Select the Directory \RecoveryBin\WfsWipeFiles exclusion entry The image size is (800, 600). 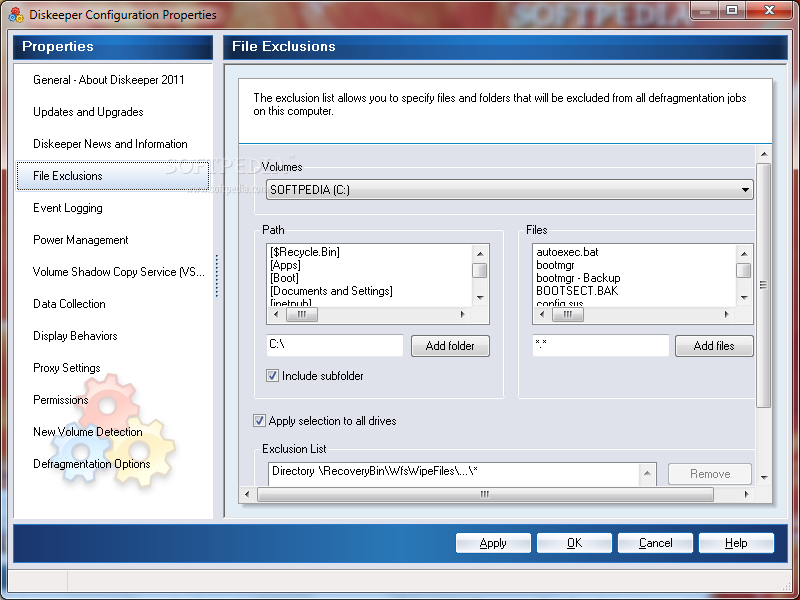pyautogui.click(x=374, y=471)
